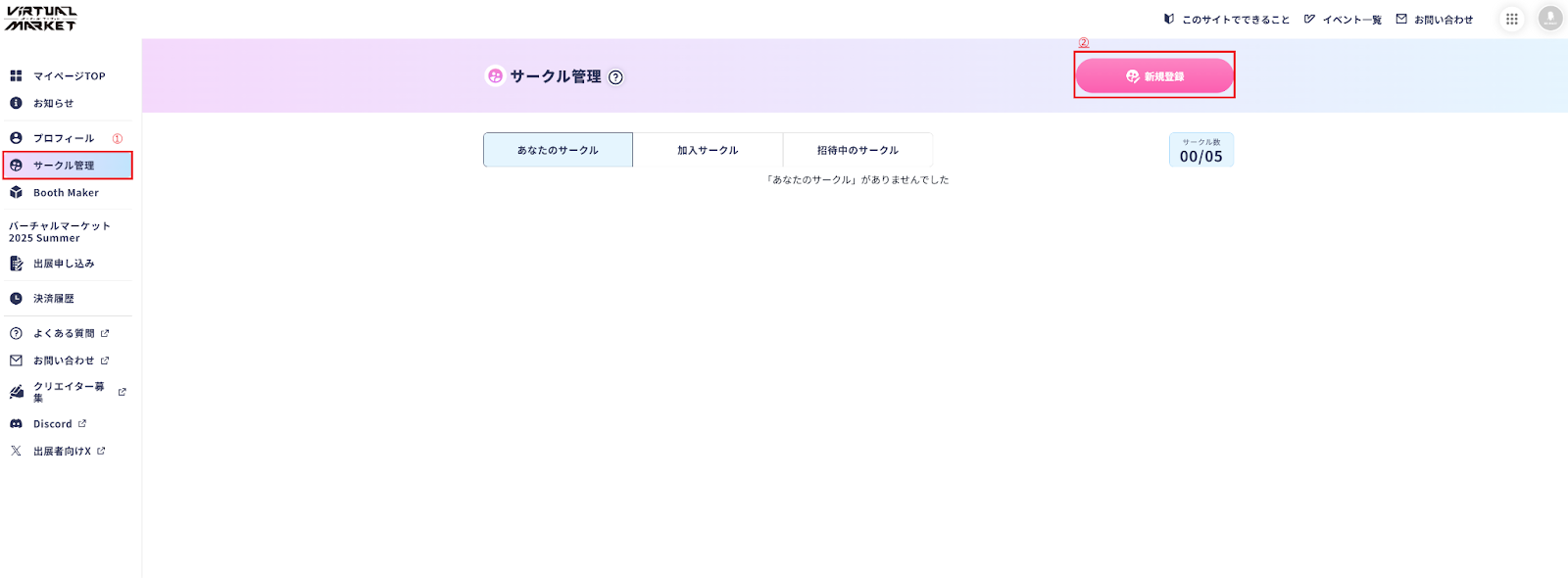Open 出展申し込み in the sidebar
1568x578 pixels.
click(64, 264)
